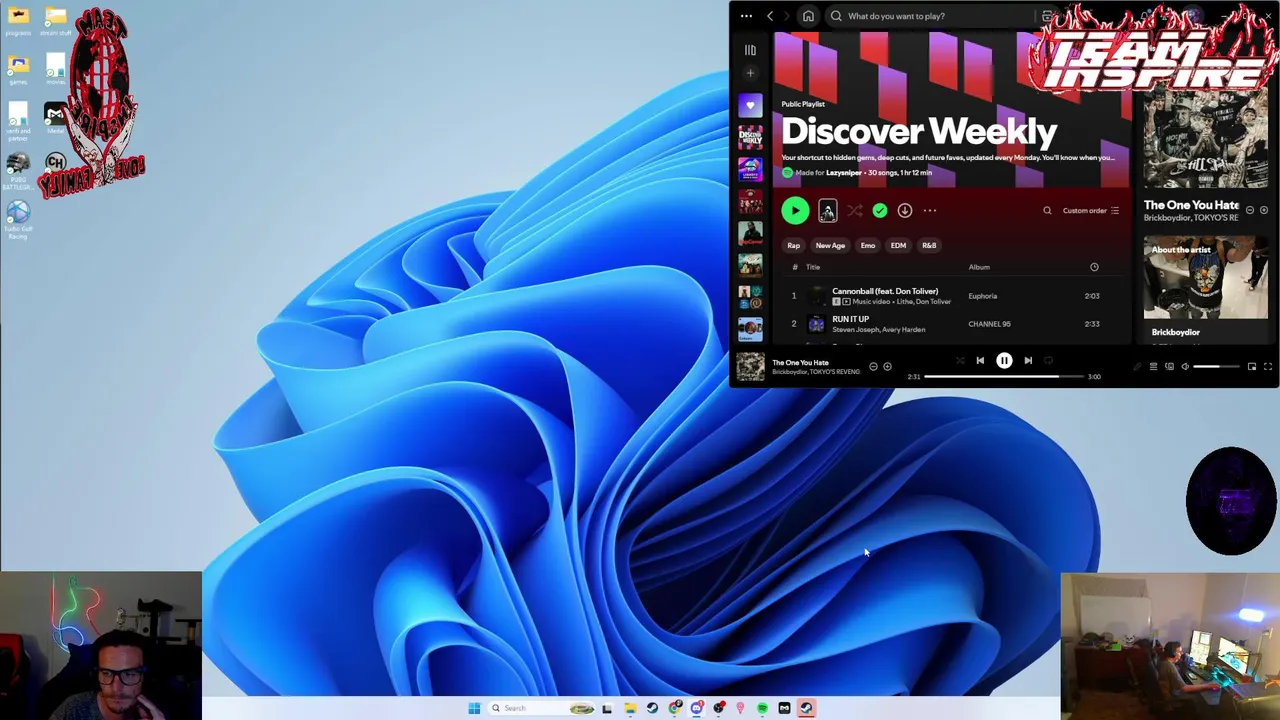Filter the playlist by Rap
Viewport: 1280px width, 720px height.
pos(794,245)
